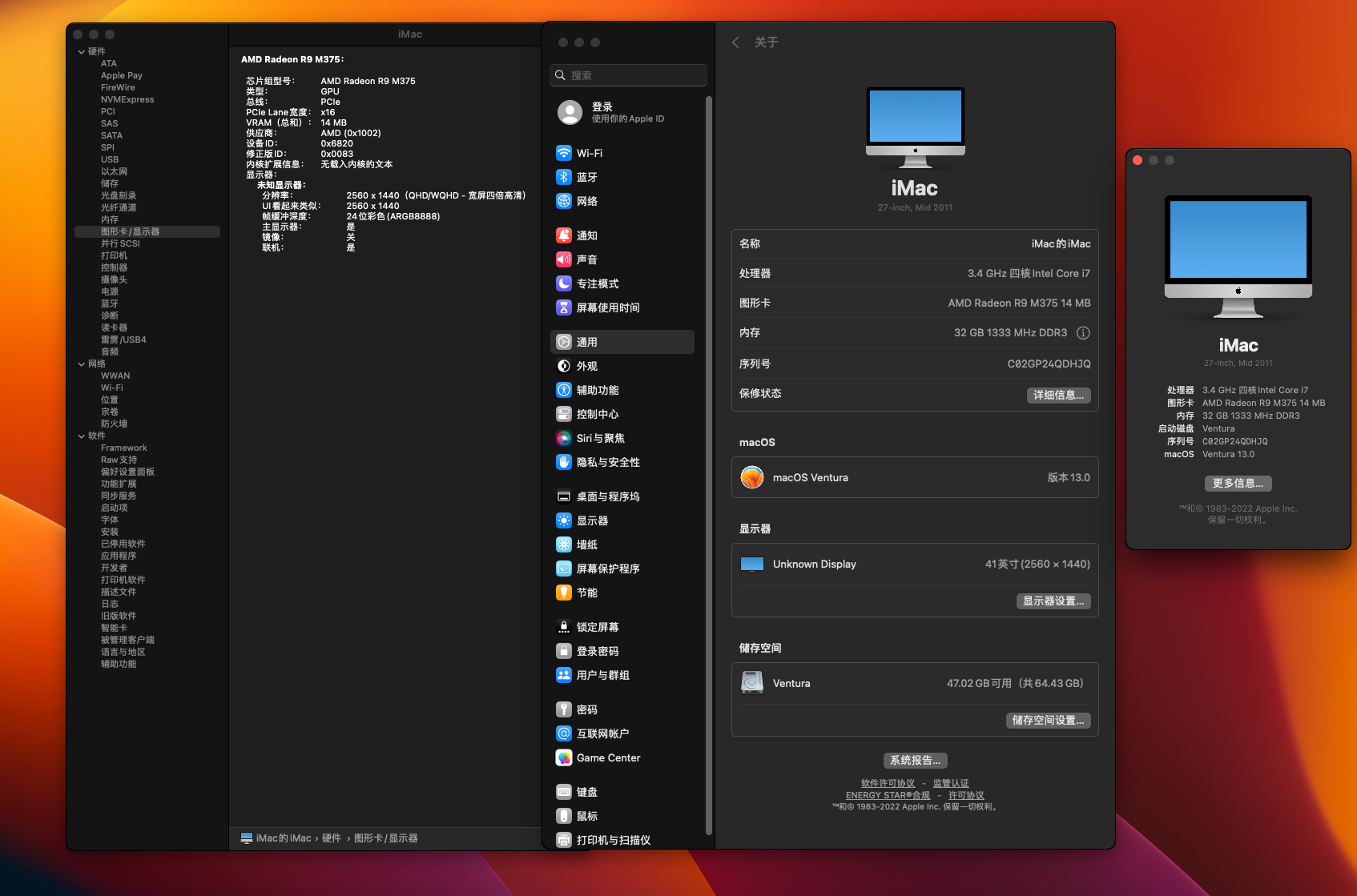Viewport: 1357px width, 896px height.
Task: Open the 软件许可协议 link
Action: (x=888, y=783)
